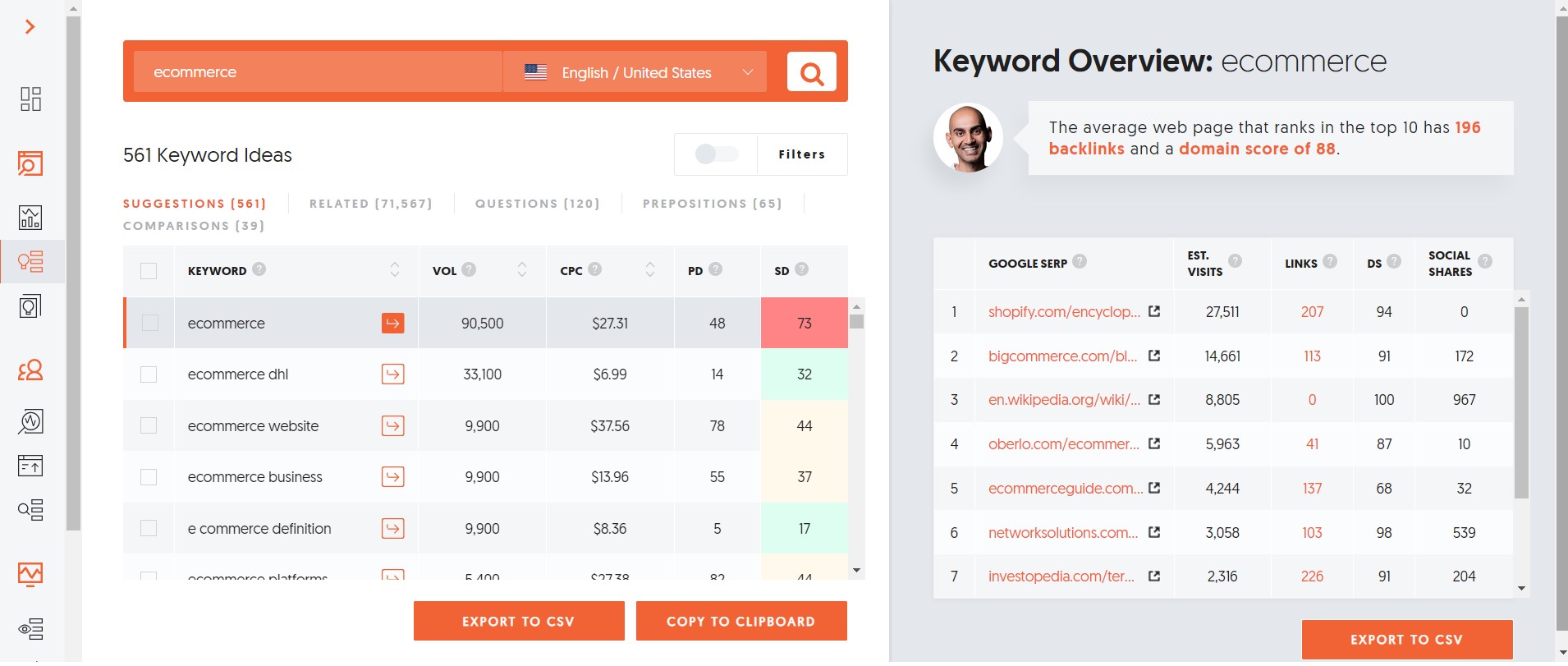Open external link icon for oberlo.com
The image size is (1568, 666).
click(1154, 443)
